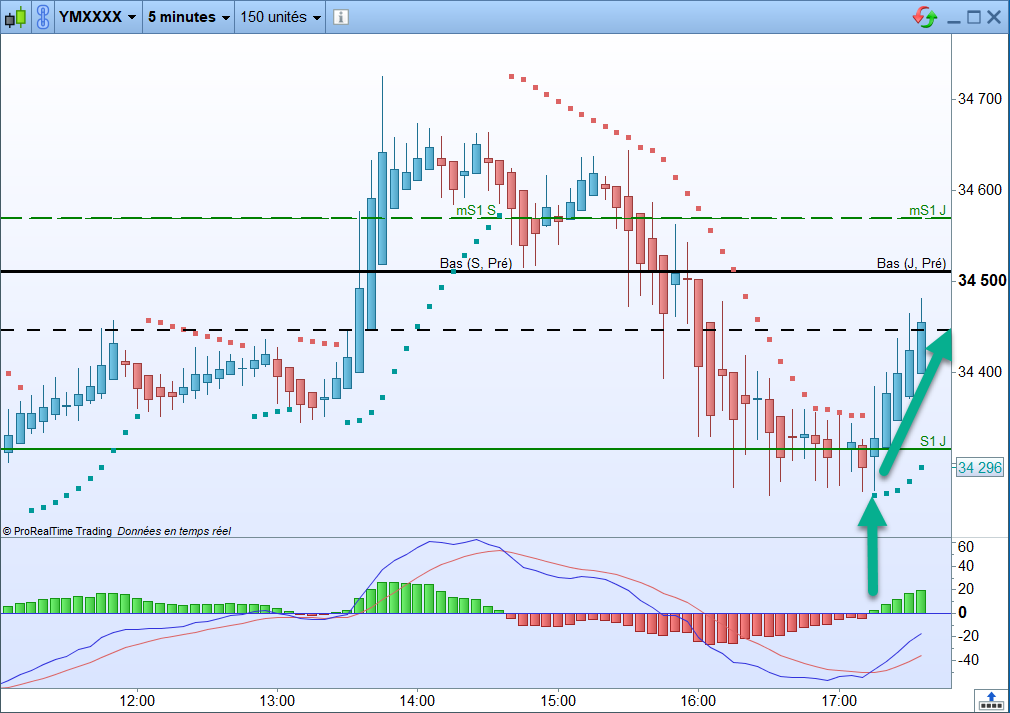Click the 34 500 price axis label
This screenshot has width=1010, height=713.
click(x=982, y=281)
